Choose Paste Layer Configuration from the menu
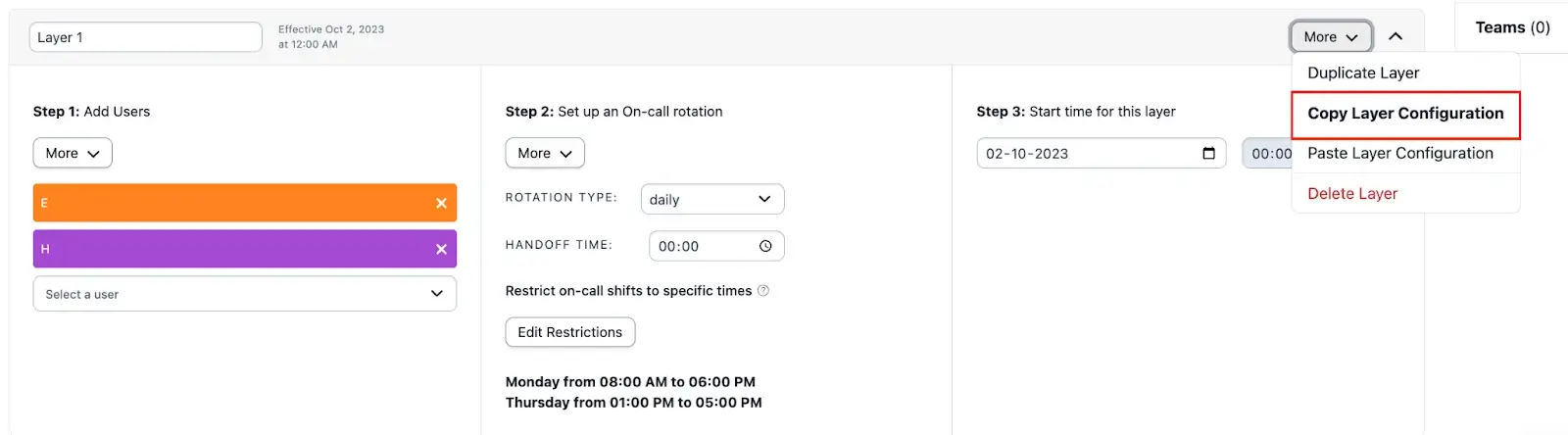Viewport: 1568px width, 435px height. [1399, 153]
